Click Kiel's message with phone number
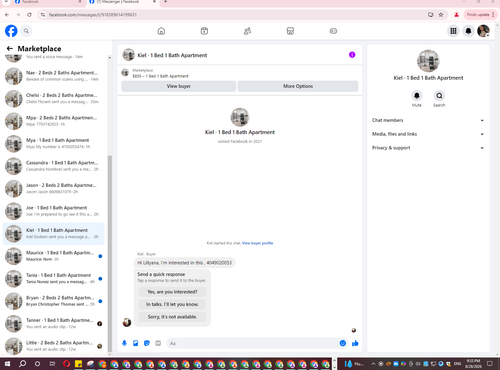The image size is (500, 370). pos(184,263)
